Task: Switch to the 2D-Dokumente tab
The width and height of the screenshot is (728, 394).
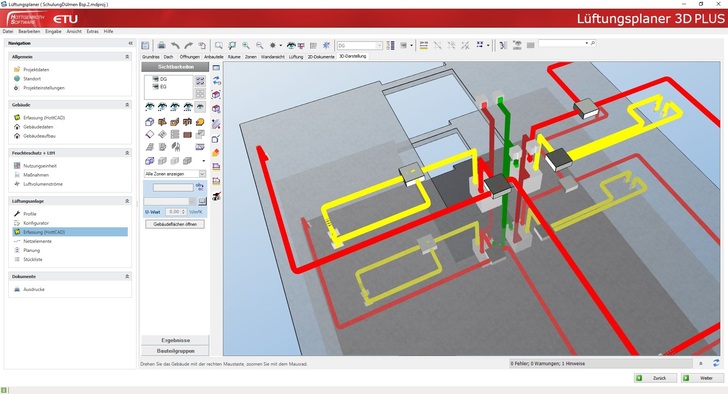Action: click(321, 57)
